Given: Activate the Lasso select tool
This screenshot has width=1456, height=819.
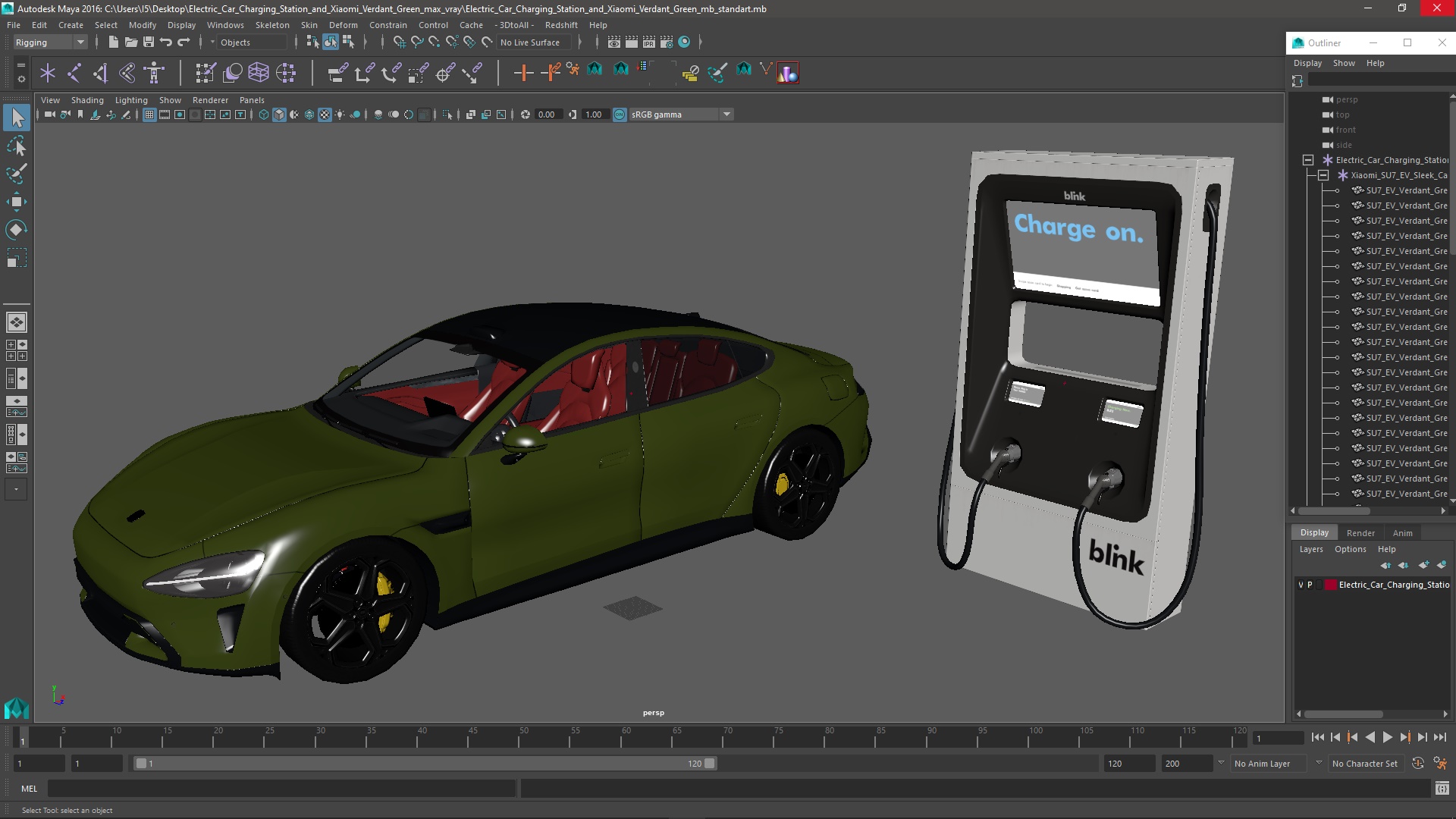Looking at the screenshot, I should (x=17, y=146).
